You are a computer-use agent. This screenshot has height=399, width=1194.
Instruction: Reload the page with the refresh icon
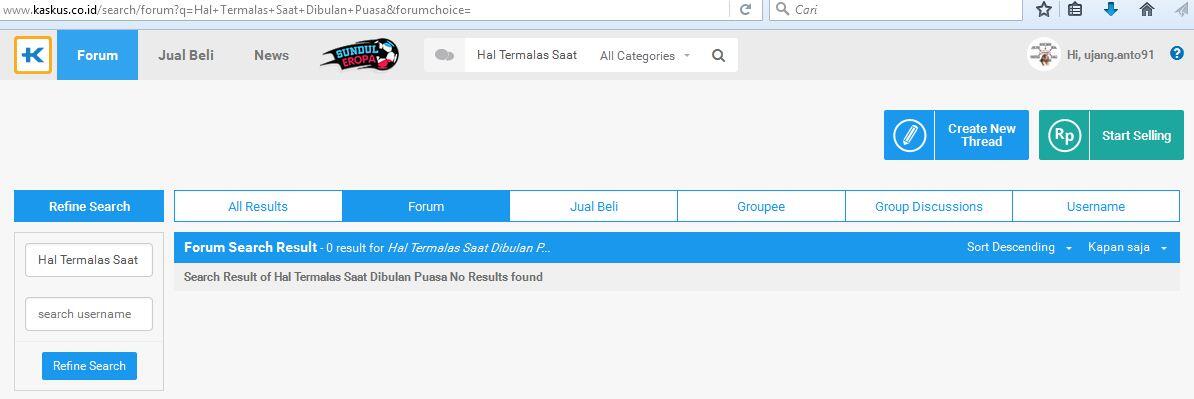click(x=745, y=10)
